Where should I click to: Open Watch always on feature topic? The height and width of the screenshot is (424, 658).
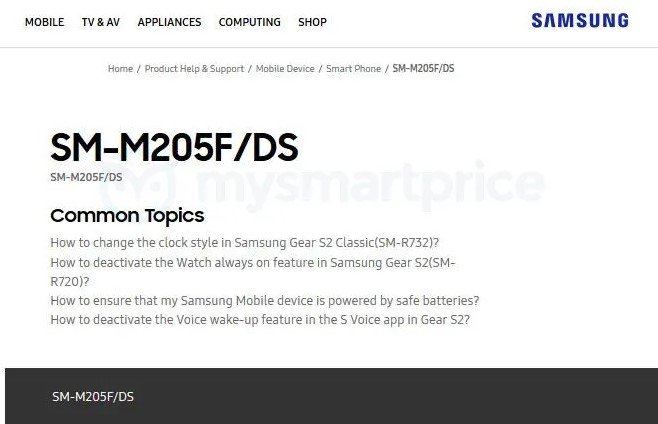(x=253, y=272)
